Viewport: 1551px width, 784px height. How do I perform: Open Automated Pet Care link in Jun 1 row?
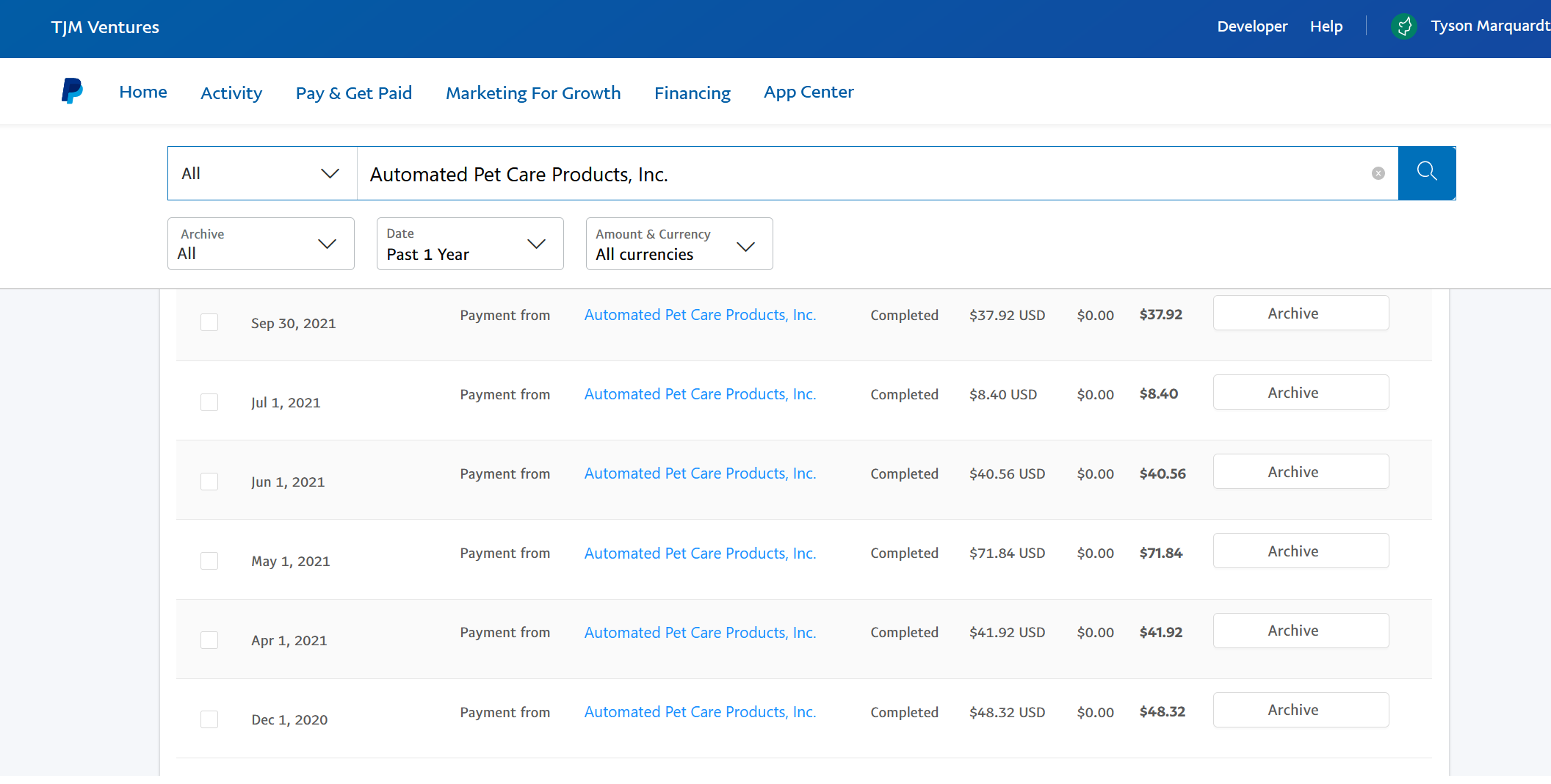click(x=700, y=473)
